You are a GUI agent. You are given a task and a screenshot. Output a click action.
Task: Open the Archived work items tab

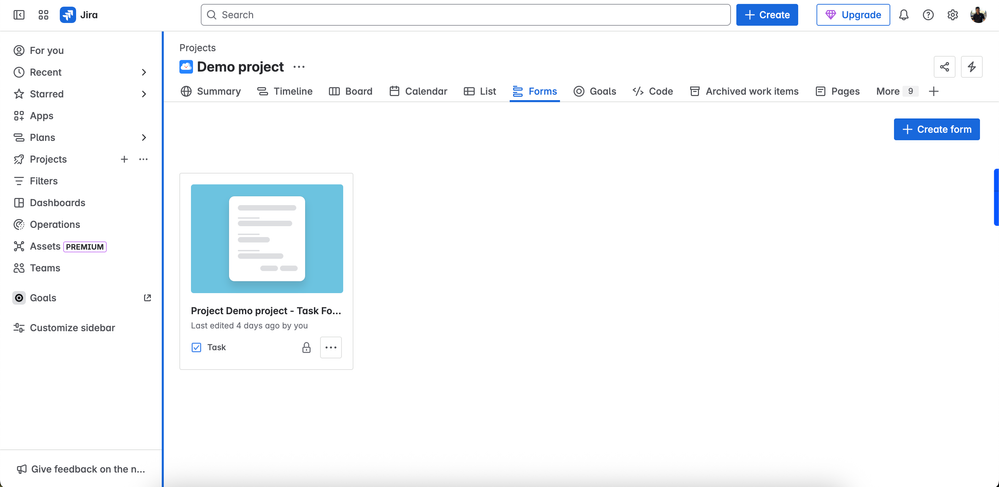[x=744, y=91]
